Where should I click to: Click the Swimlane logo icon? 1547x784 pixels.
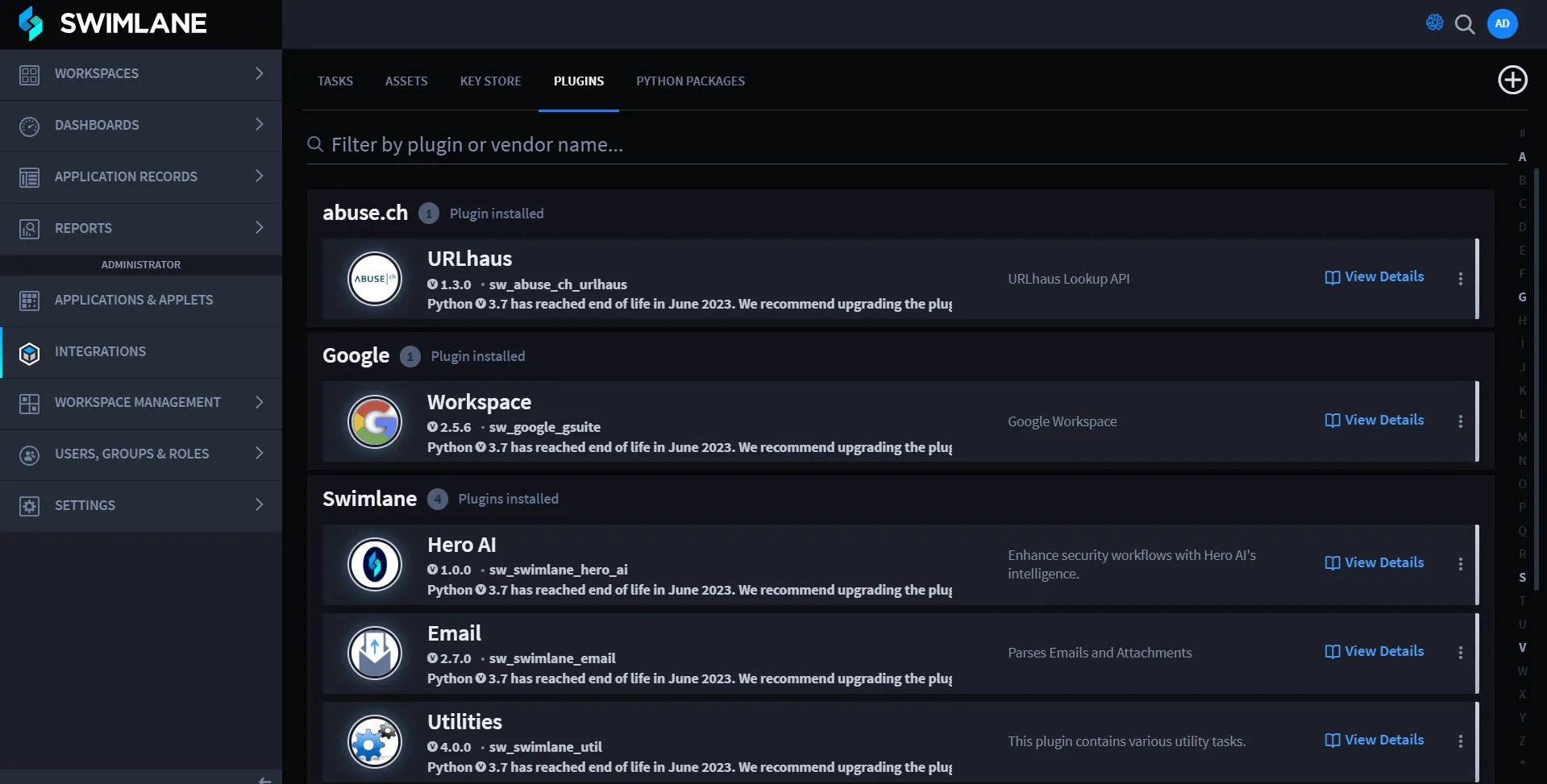31,23
